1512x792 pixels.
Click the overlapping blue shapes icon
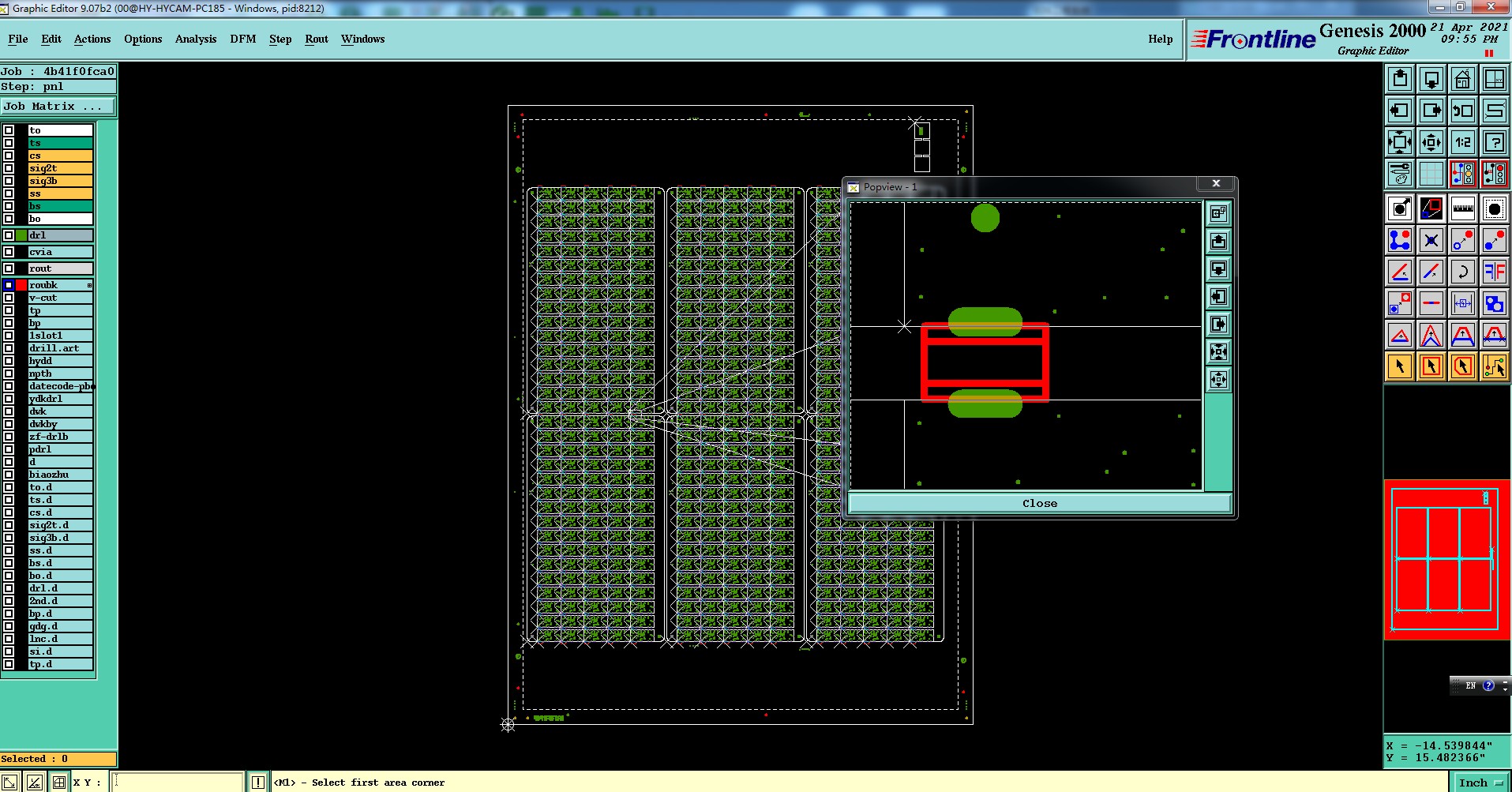coord(1495,303)
